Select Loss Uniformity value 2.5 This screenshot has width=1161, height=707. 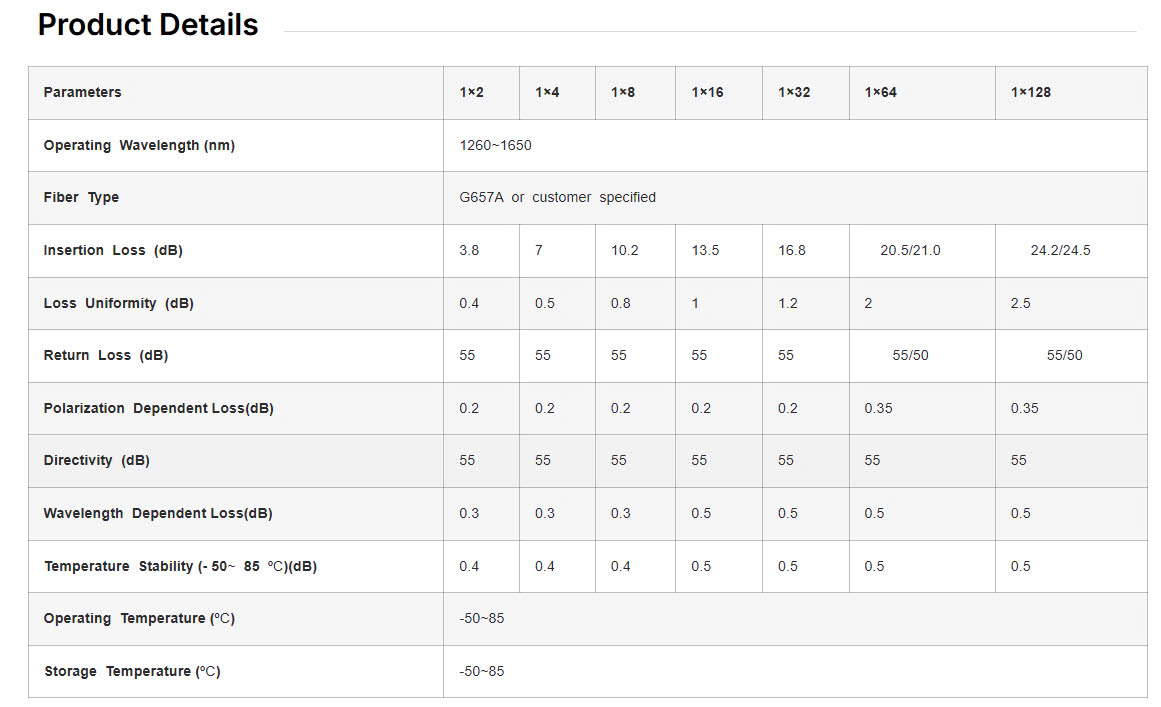1020,303
